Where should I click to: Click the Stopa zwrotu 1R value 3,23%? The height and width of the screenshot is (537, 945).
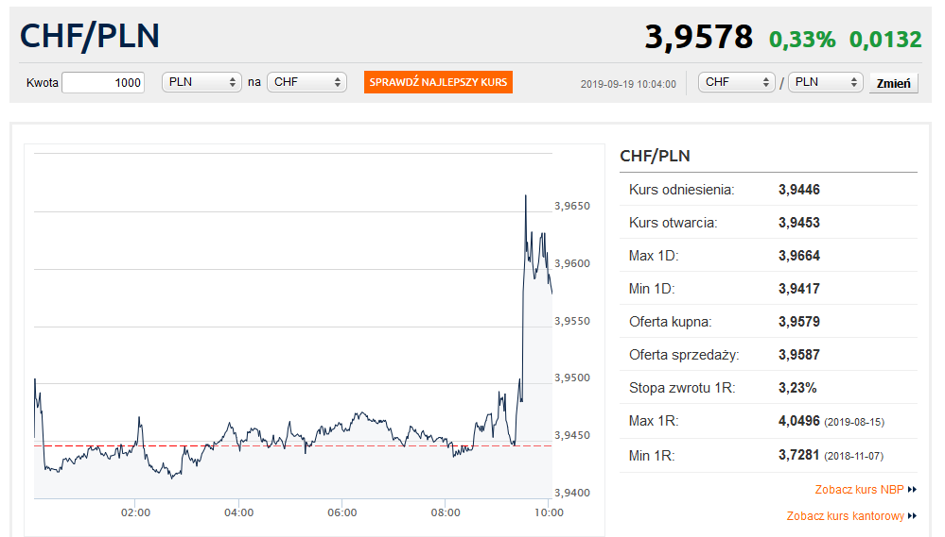797,388
